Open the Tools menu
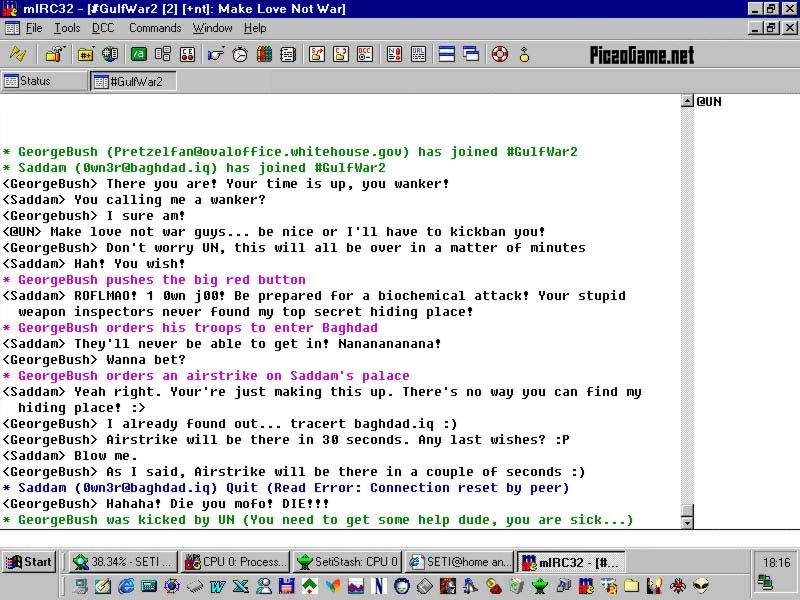 67,28
